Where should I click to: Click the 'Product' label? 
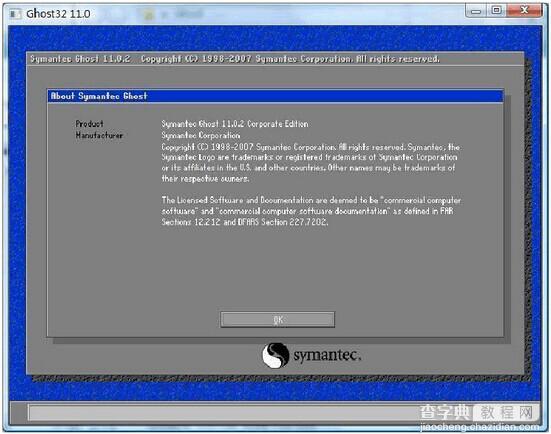coord(89,124)
